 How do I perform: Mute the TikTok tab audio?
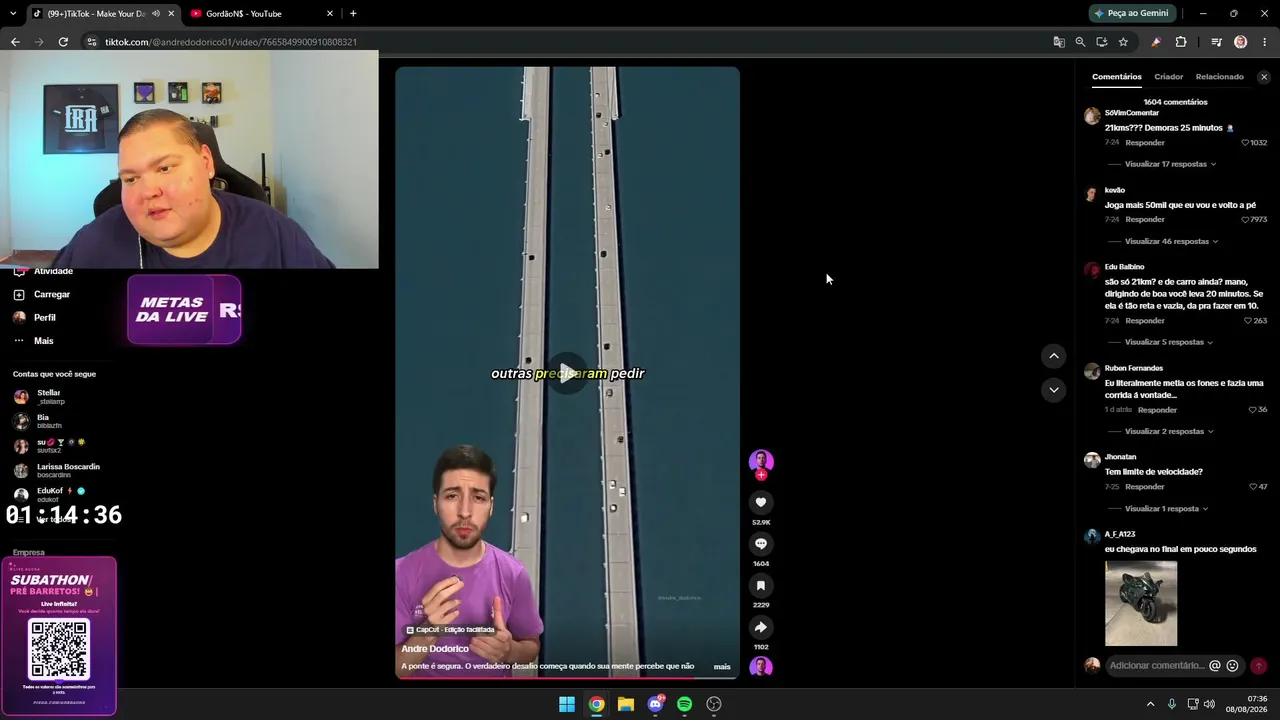[156, 14]
